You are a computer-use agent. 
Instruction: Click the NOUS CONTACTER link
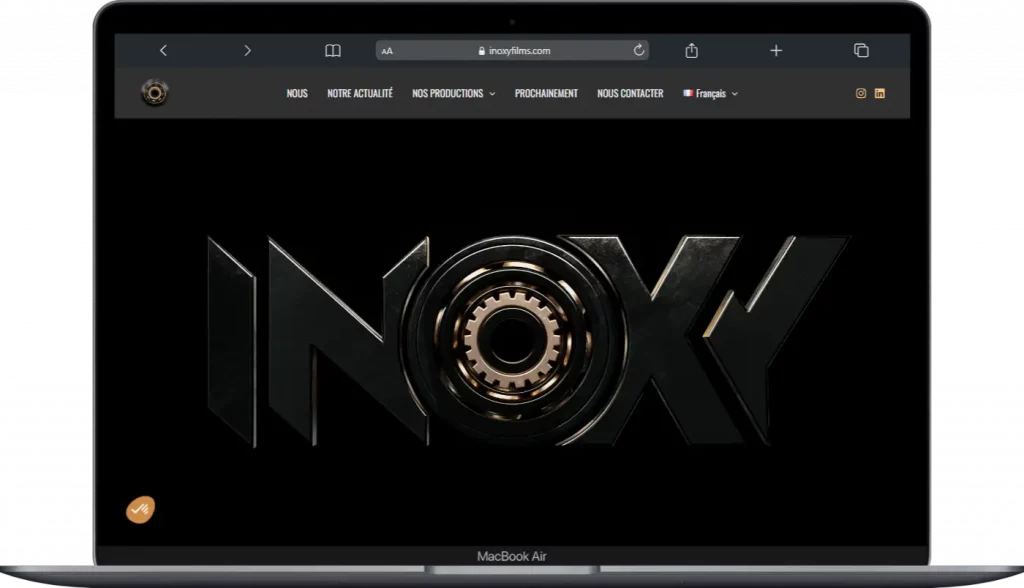point(630,93)
